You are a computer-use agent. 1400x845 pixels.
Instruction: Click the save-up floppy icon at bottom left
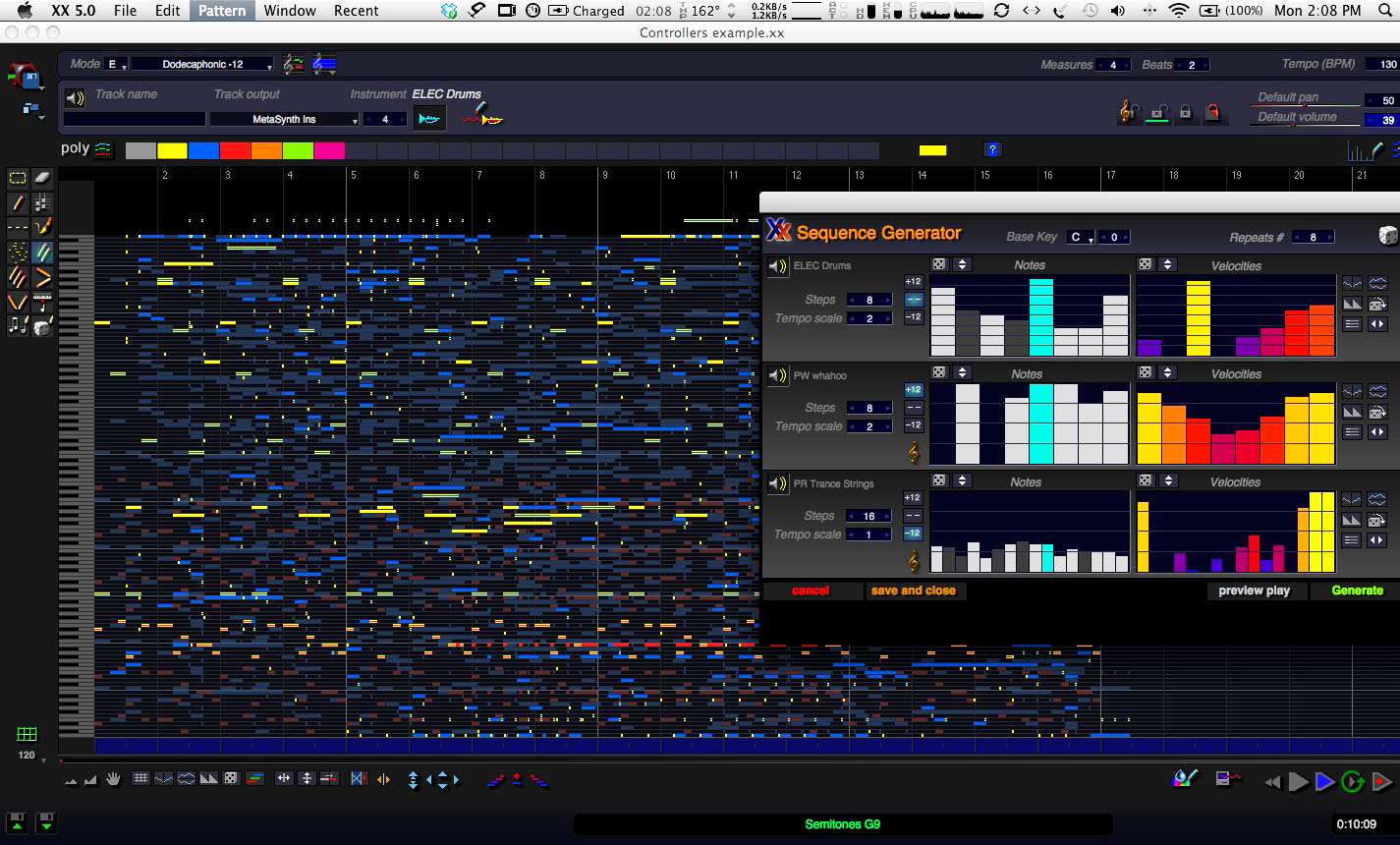coord(17,821)
